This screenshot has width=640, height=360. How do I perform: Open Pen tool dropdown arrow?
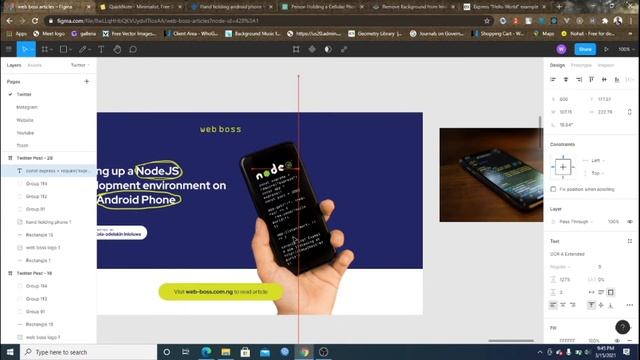[89, 50]
